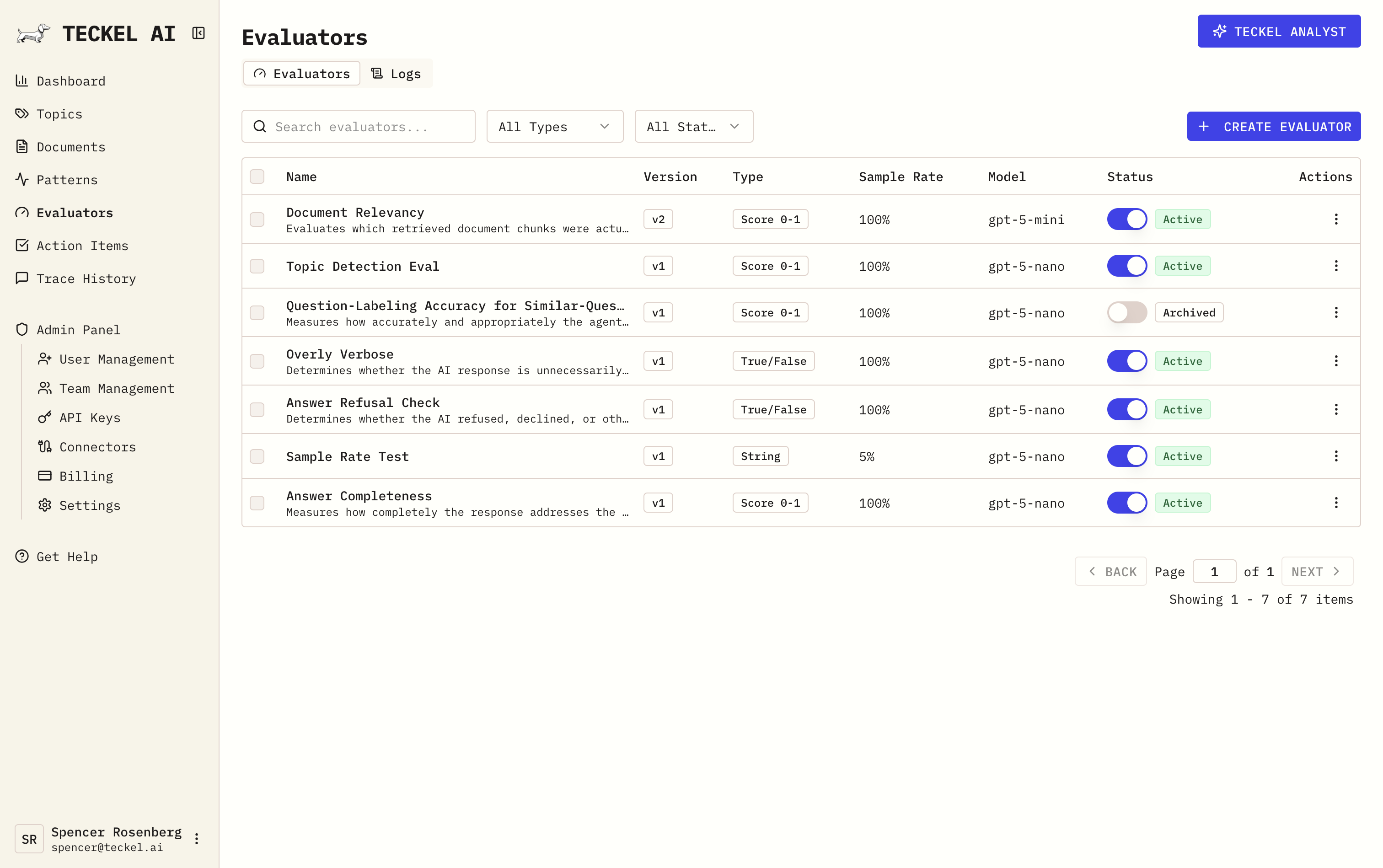Open Trace History in the sidebar

click(86, 279)
